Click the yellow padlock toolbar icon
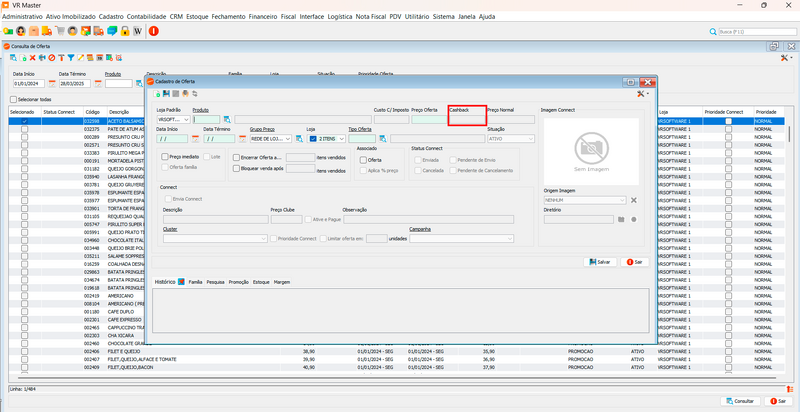Image resolution: width=800 pixels, height=412 pixels. pyautogui.click(x=124, y=31)
